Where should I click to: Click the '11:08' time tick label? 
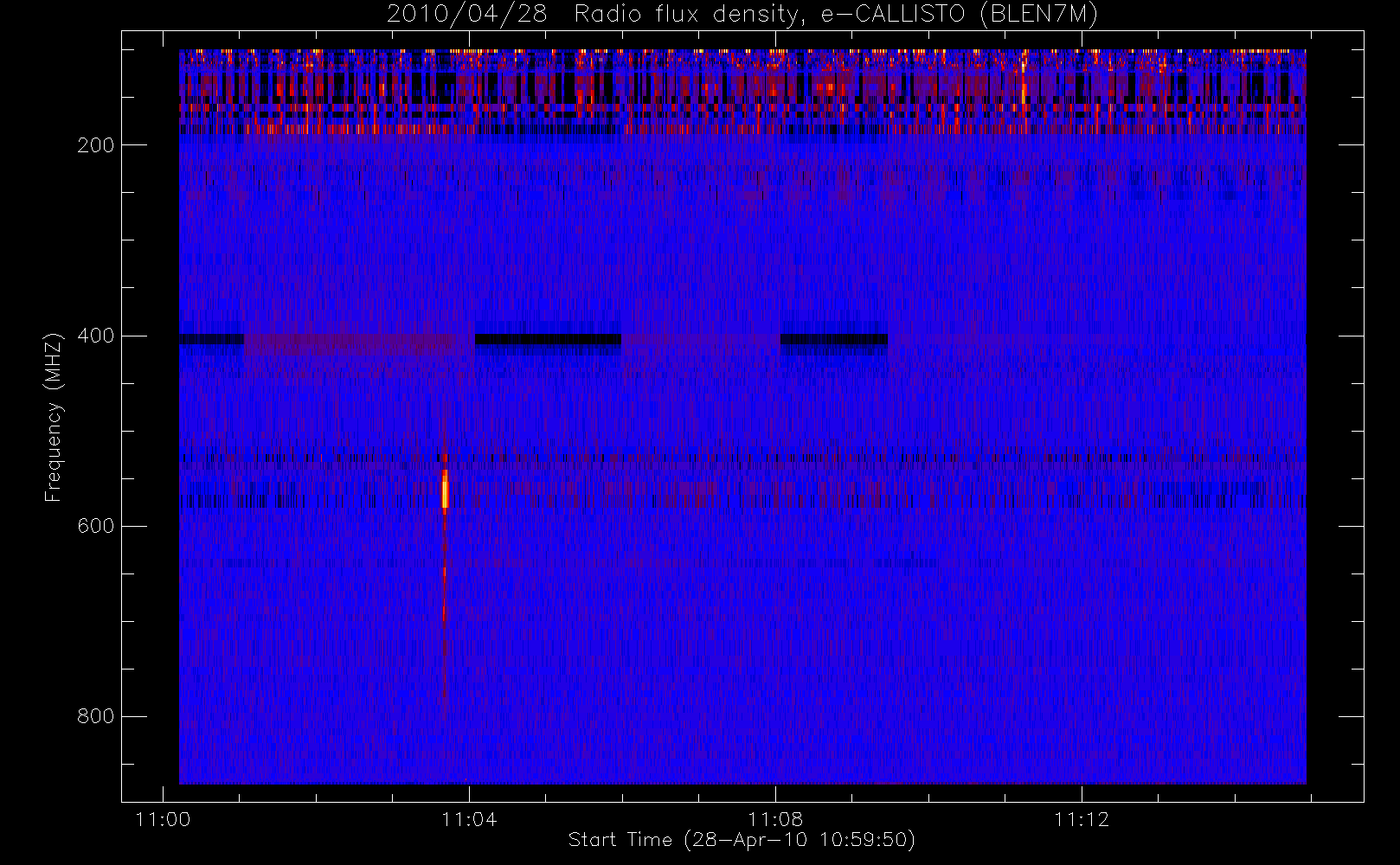click(775, 819)
